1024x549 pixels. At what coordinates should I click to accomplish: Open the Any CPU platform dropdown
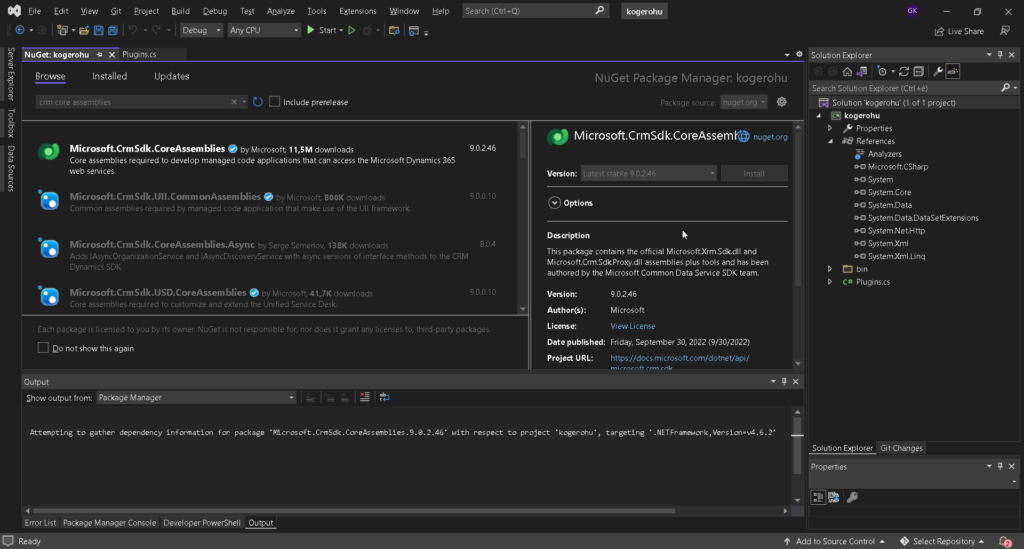coord(264,30)
